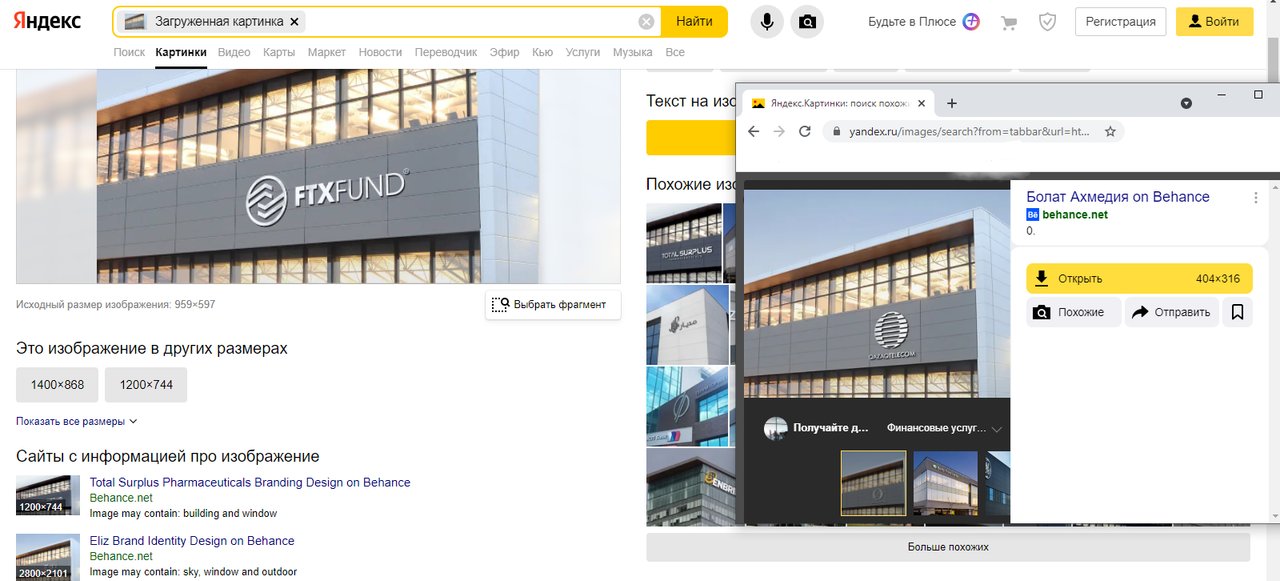1280x581 pixels.
Task: Switch to the Видео tab
Action: click(234, 52)
